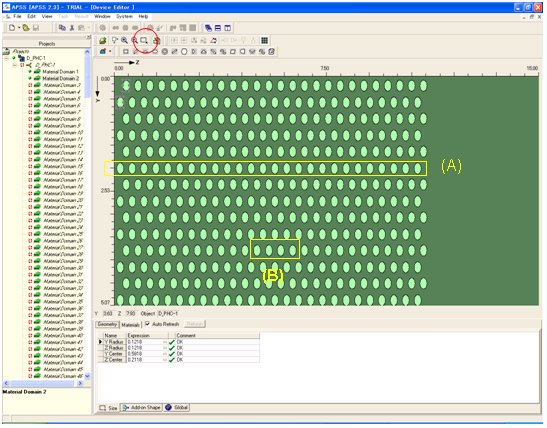Click the Global button at bottom
Viewport: 547px width, 428px height.
pos(177,407)
